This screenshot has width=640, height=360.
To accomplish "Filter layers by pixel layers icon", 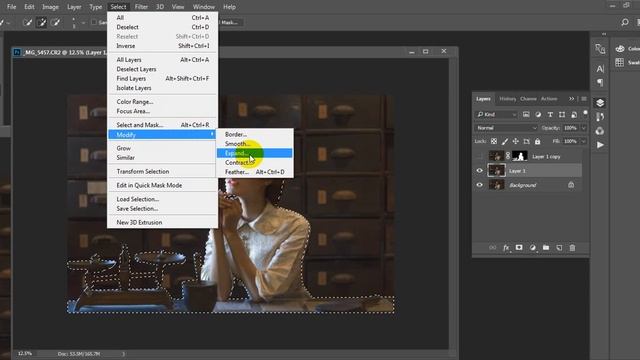I will pos(526,115).
